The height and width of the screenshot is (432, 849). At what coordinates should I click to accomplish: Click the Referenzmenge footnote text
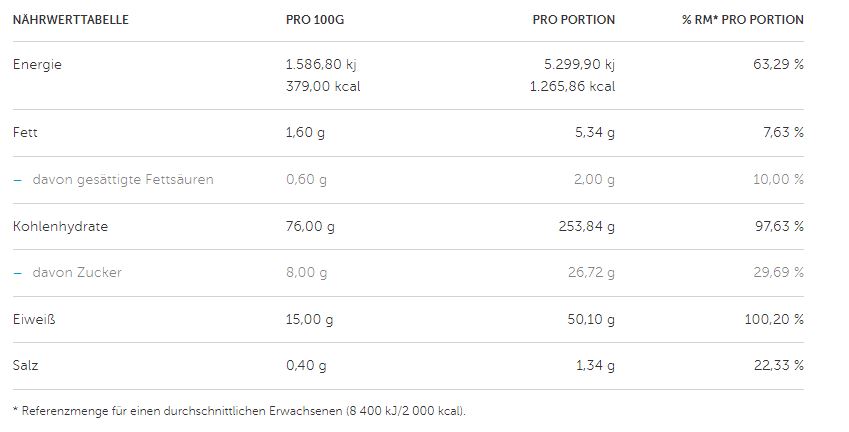click(240, 411)
